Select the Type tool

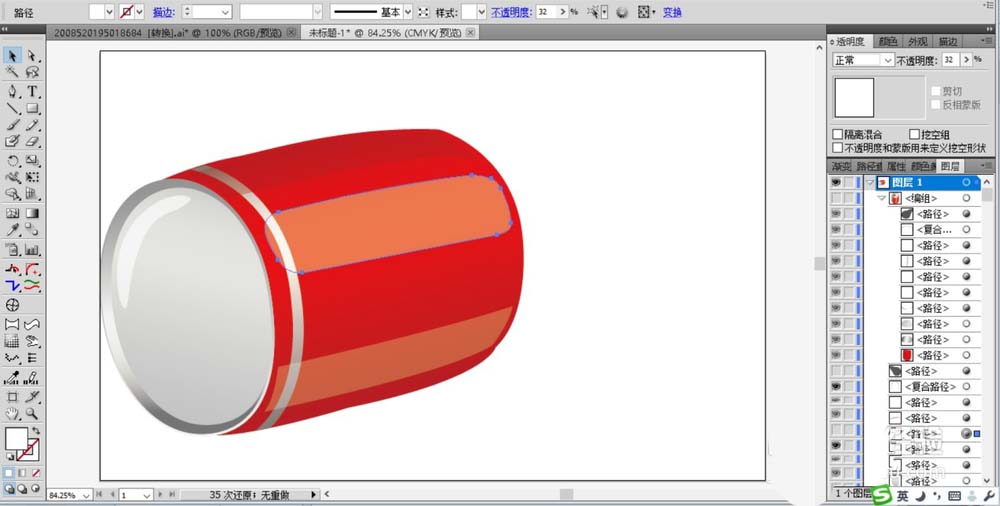point(32,91)
